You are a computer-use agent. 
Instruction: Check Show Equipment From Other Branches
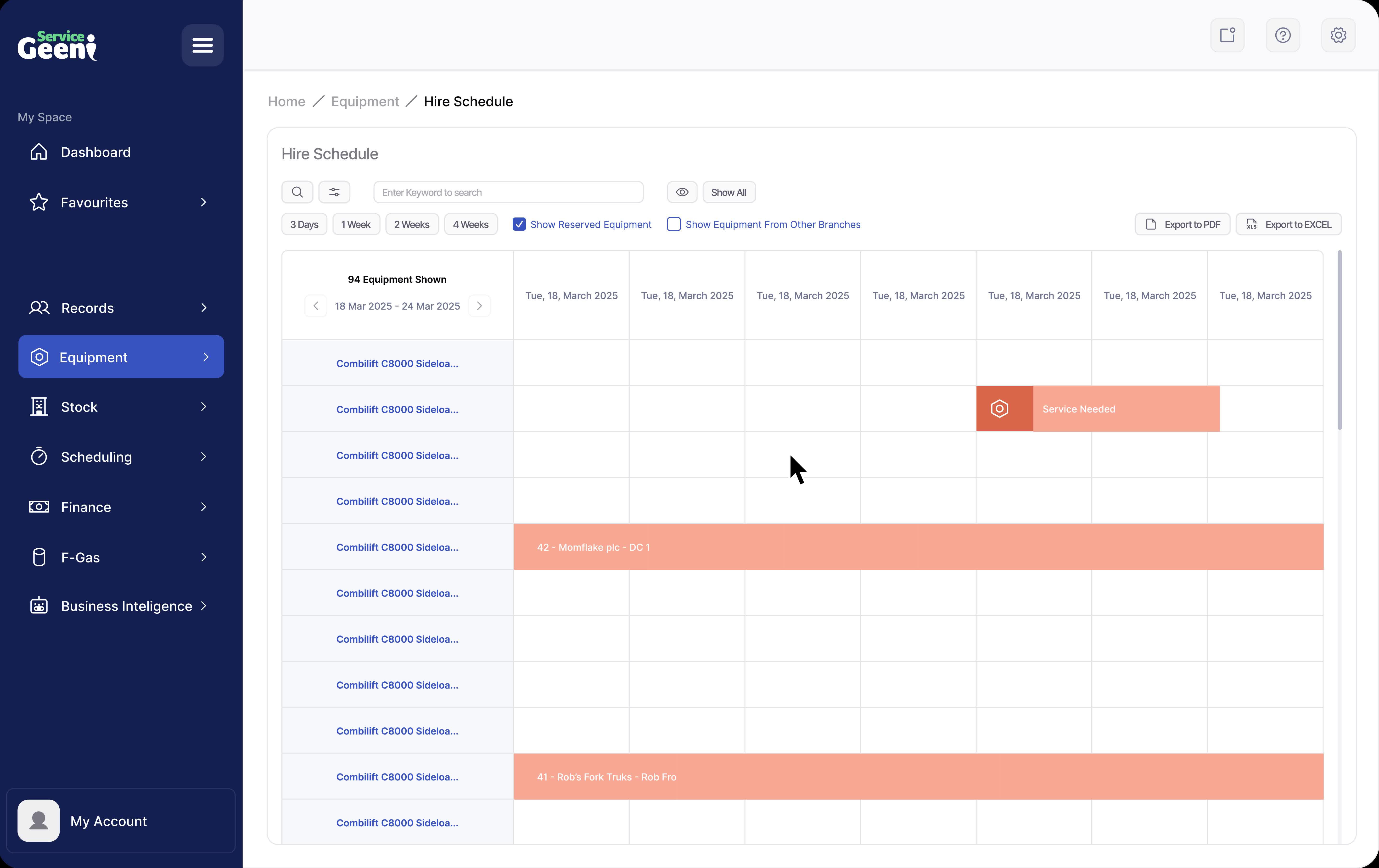click(674, 224)
